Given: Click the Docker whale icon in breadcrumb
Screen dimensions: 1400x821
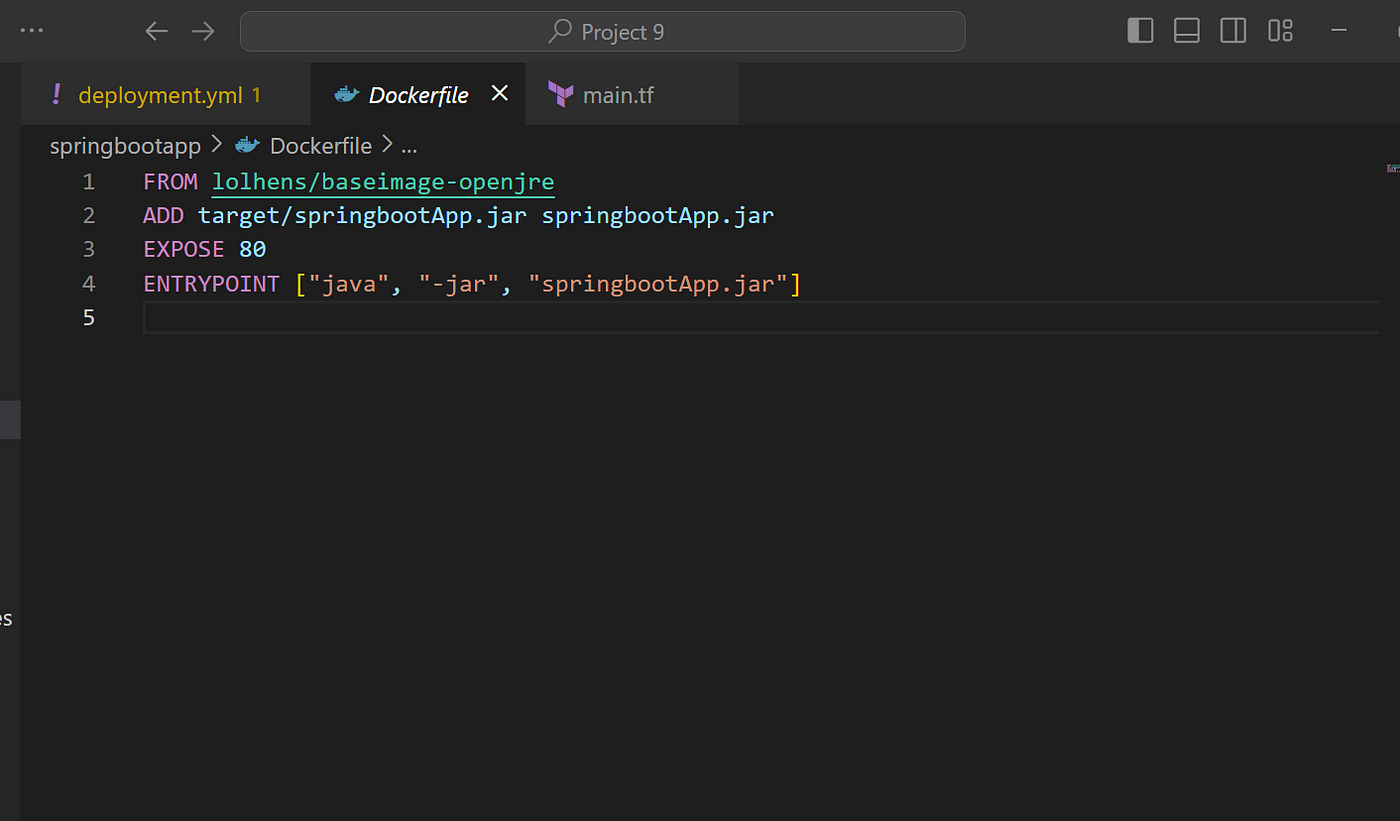Looking at the screenshot, I should coord(247,146).
